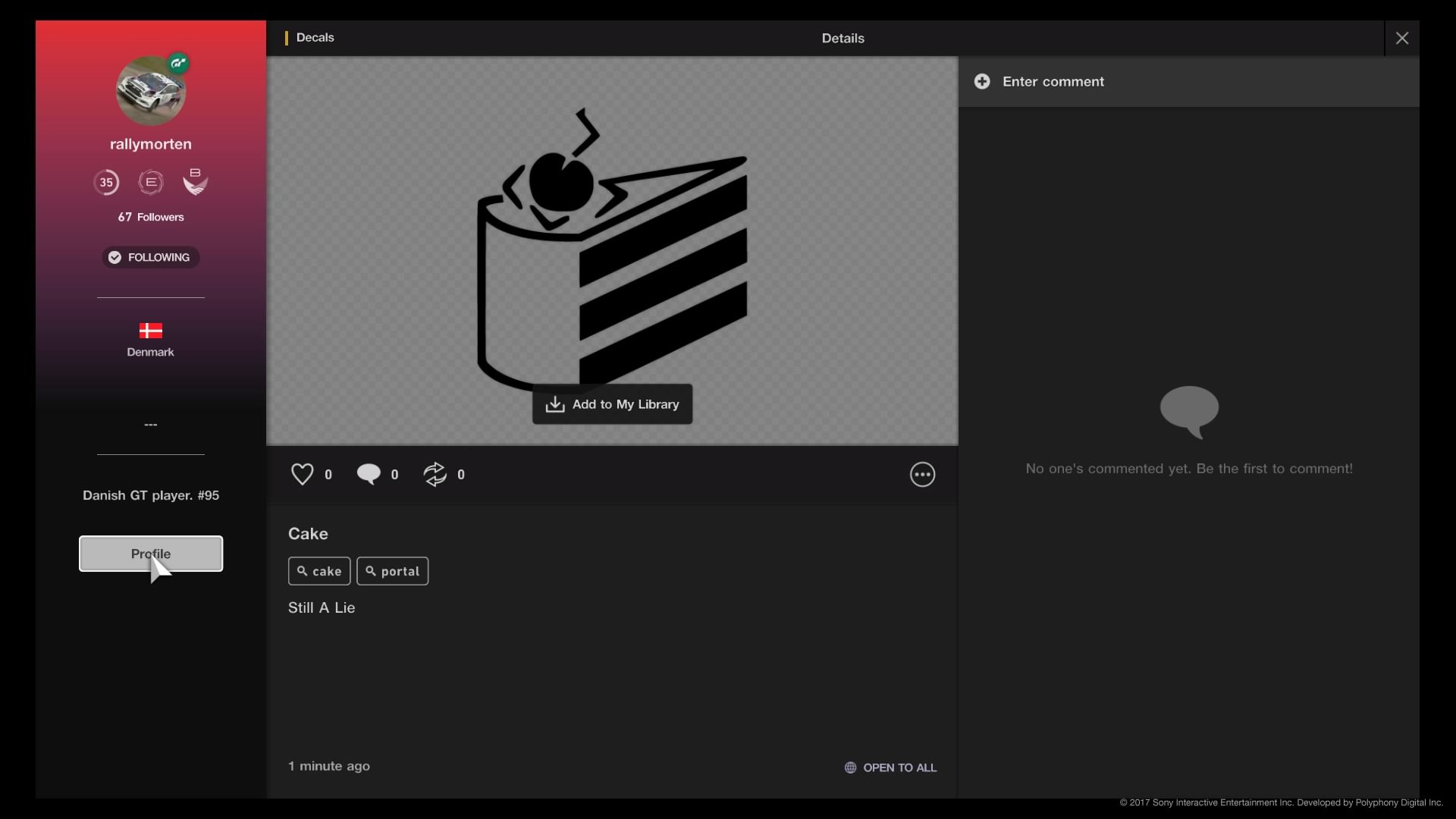This screenshot has height=819, width=1456.
Task: Click 'Danish GT player. #95' bio text
Action: [151, 495]
